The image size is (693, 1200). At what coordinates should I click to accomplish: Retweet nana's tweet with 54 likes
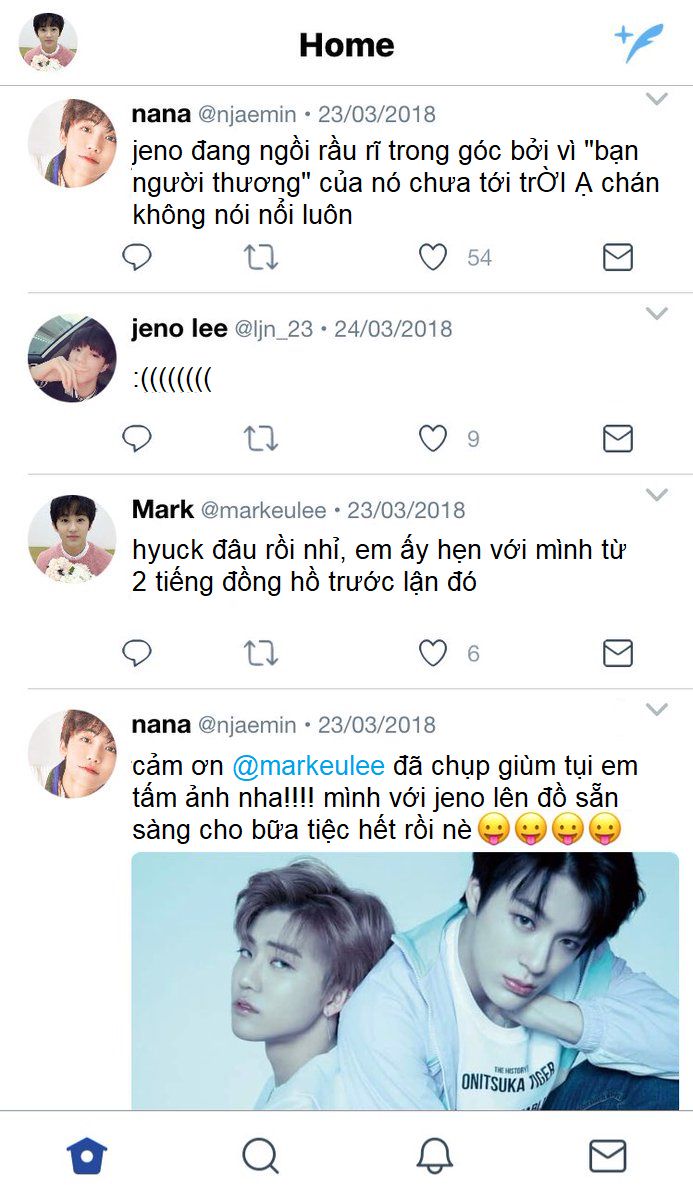tap(261, 258)
